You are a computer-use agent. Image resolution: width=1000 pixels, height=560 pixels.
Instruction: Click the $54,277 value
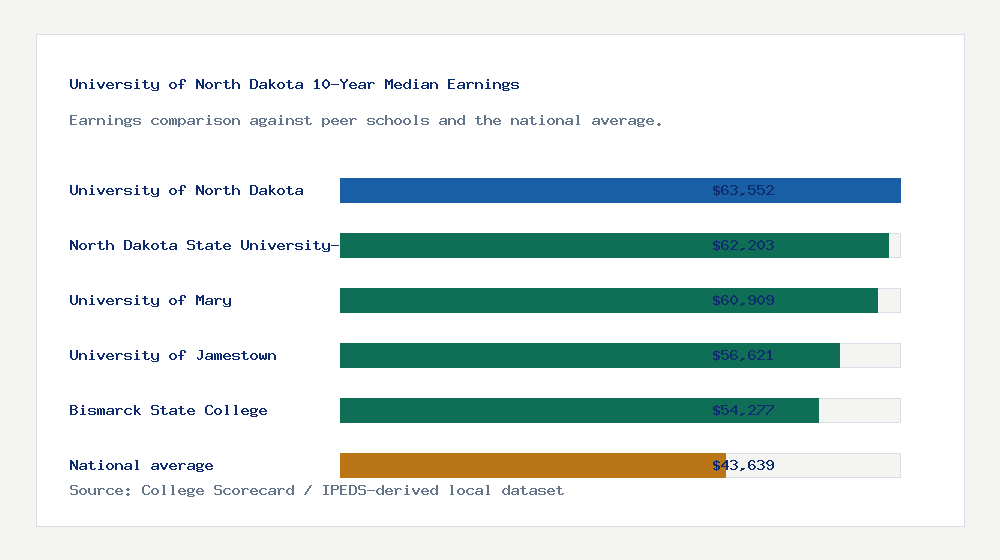pos(743,410)
